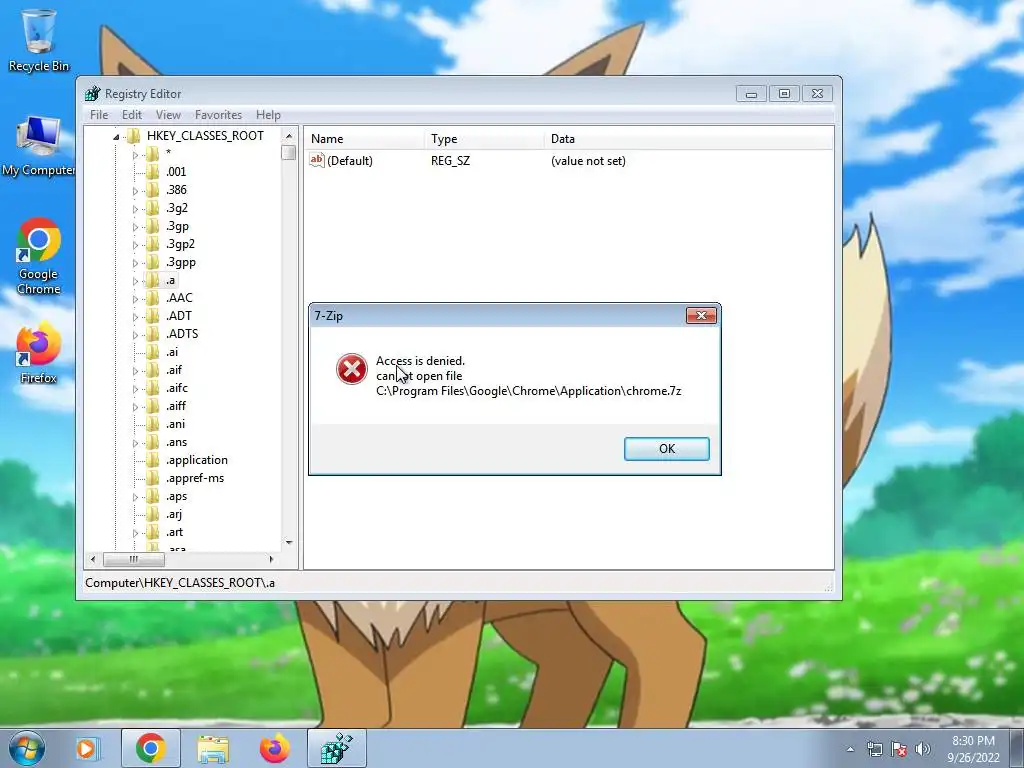Select the .3gp2 registry key
This screenshot has width=1024, height=768.
click(x=180, y=244)
